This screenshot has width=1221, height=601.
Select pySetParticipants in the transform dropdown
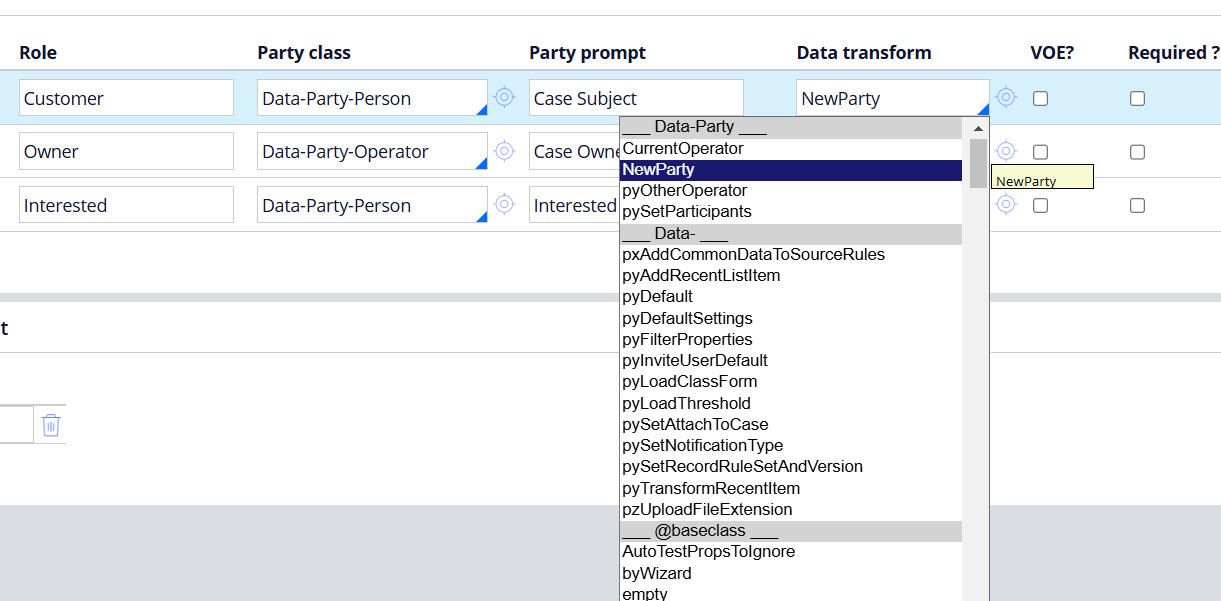coord(684,211)
